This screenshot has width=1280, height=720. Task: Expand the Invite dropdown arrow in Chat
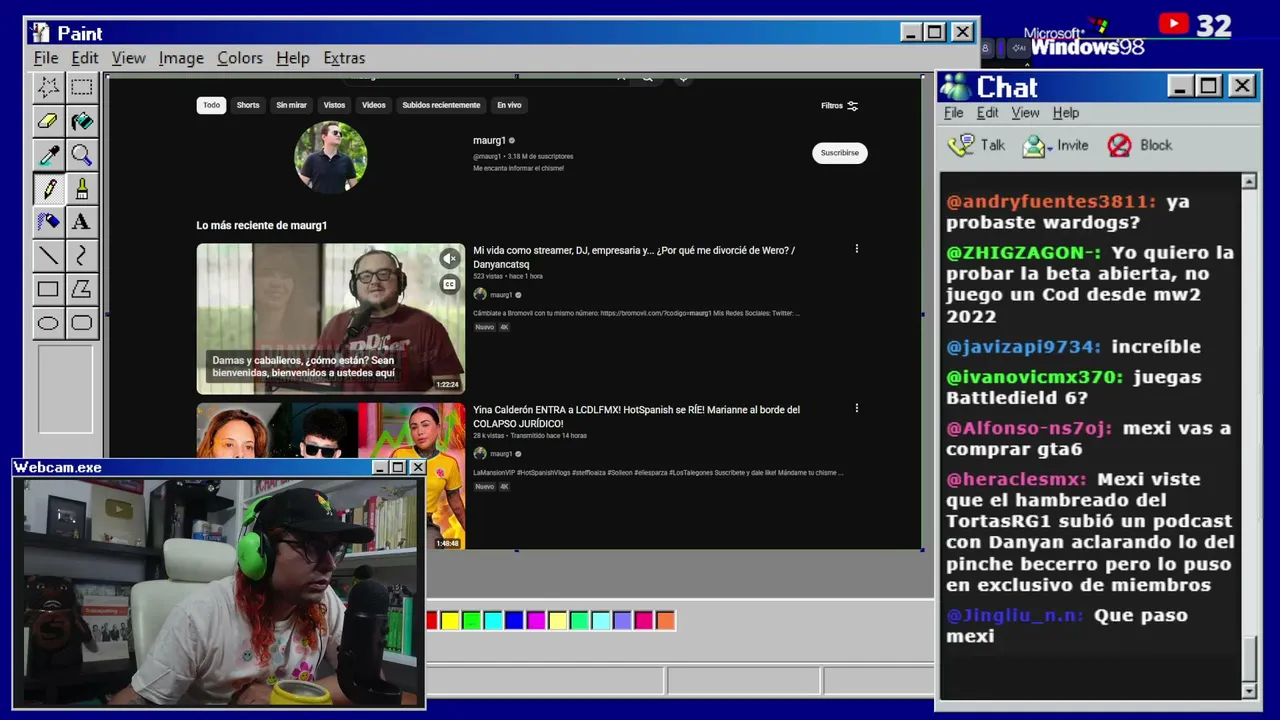pyautogui.click(x=1051, y=147)
